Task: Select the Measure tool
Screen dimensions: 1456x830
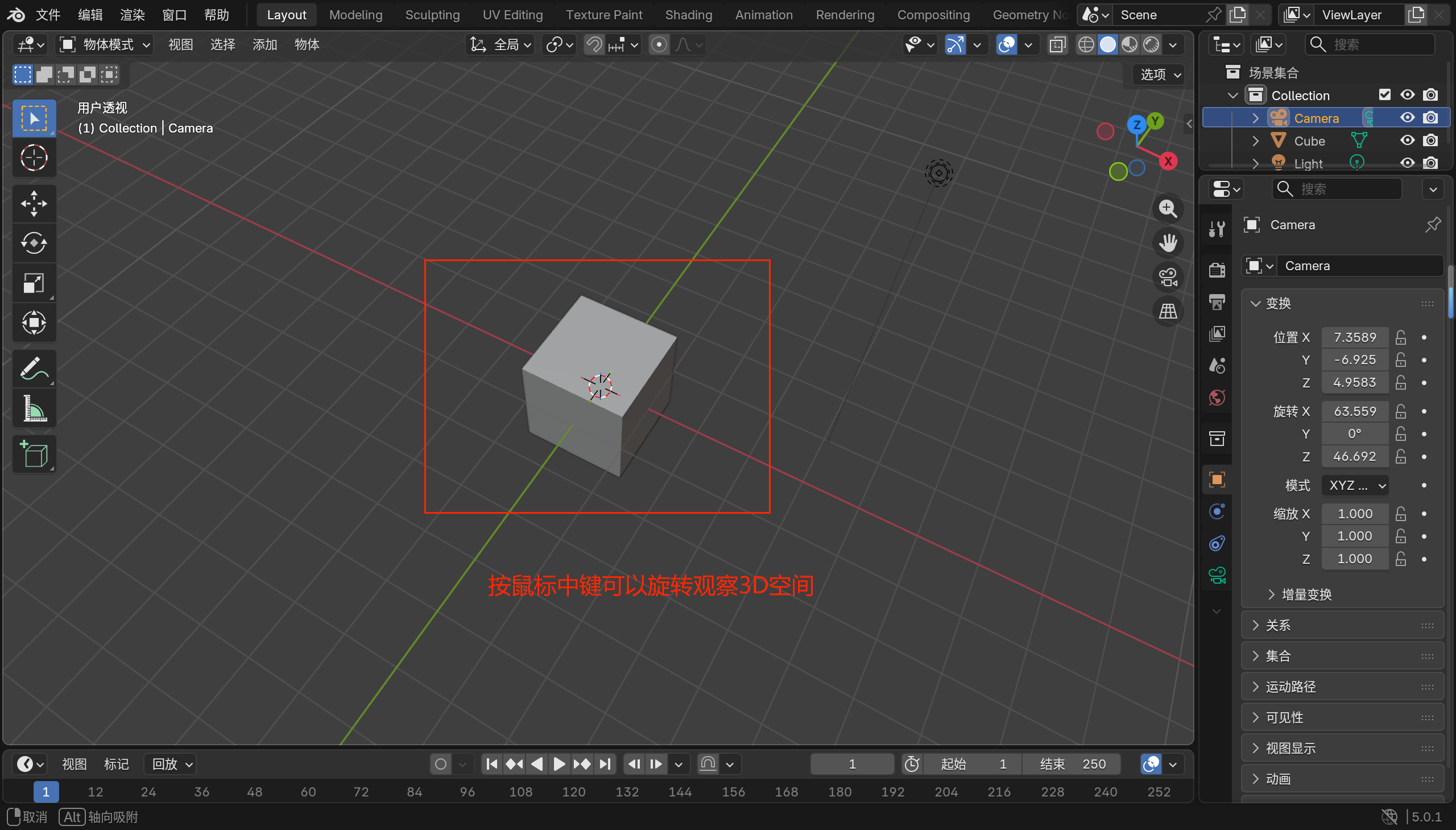Action: (34, 408)
